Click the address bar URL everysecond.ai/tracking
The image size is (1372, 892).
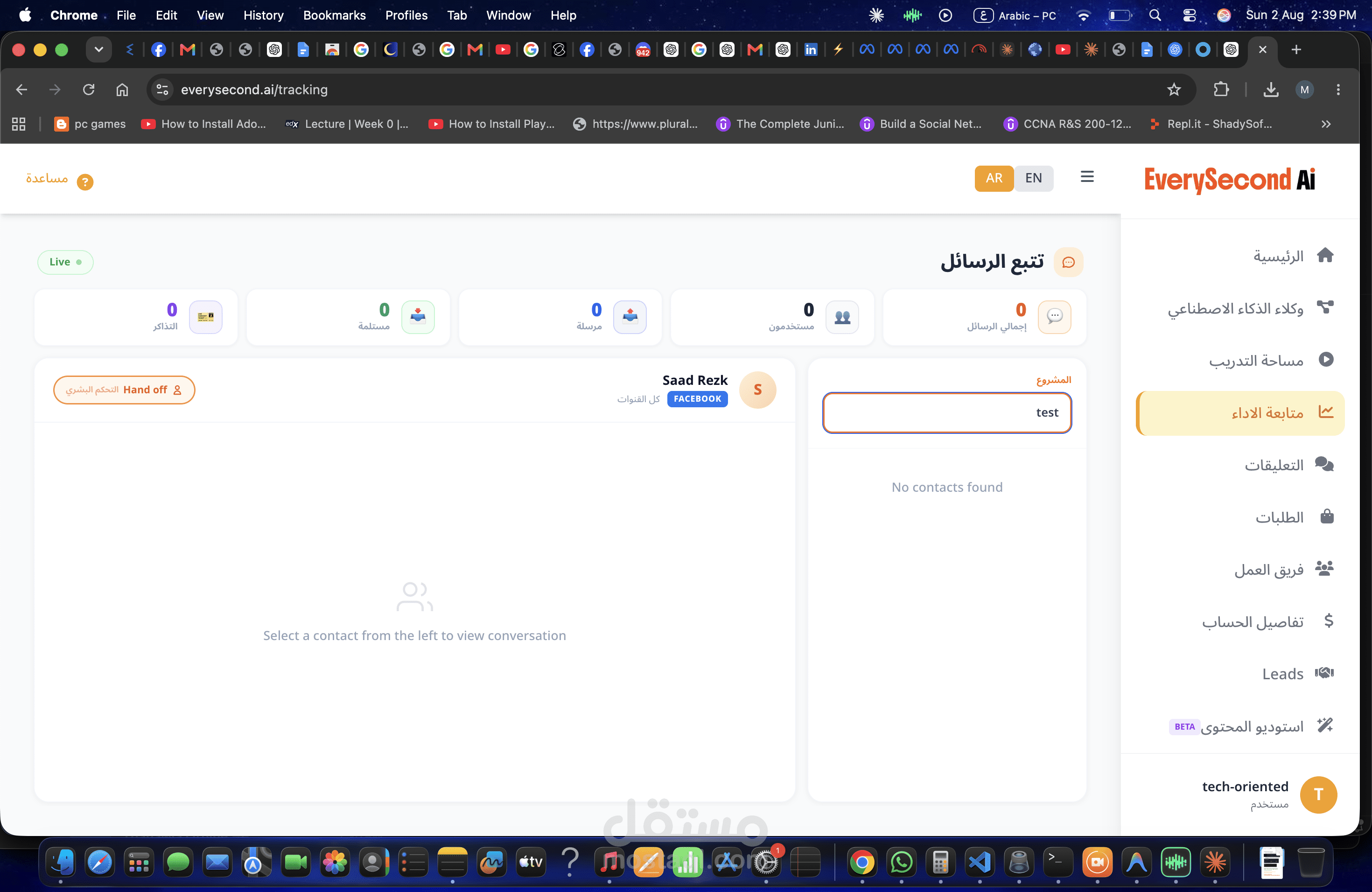pos(254,89)
